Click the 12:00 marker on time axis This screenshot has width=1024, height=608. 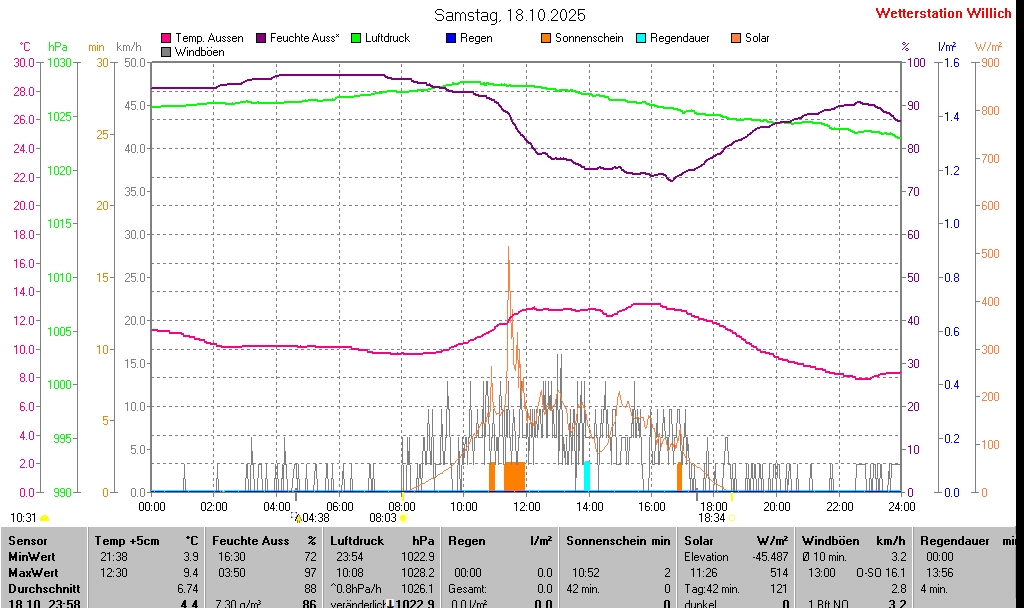coord(526,507)
